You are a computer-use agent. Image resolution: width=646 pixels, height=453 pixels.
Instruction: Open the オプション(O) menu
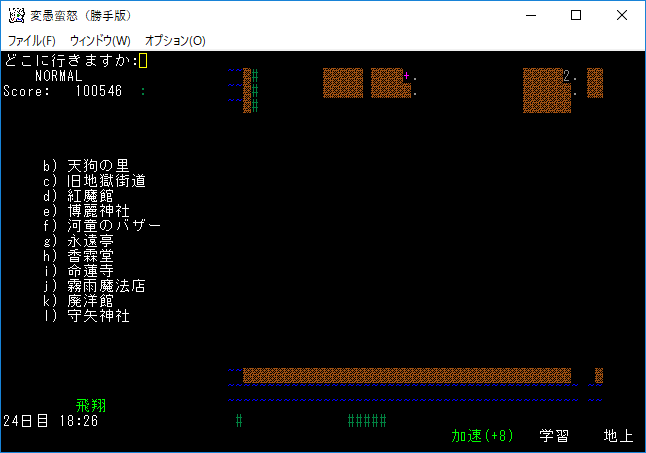click(175, 41)
